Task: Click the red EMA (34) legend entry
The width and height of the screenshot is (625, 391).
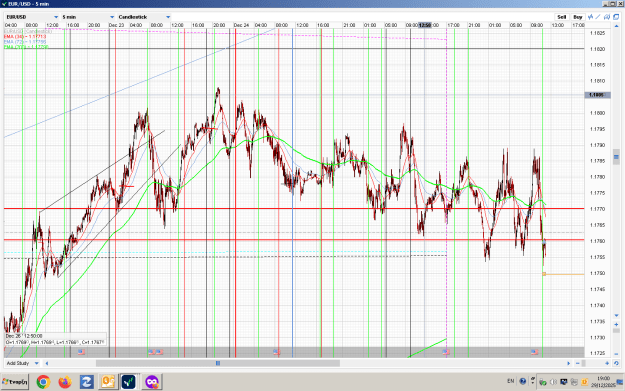Action: click(x=25, y=36)
